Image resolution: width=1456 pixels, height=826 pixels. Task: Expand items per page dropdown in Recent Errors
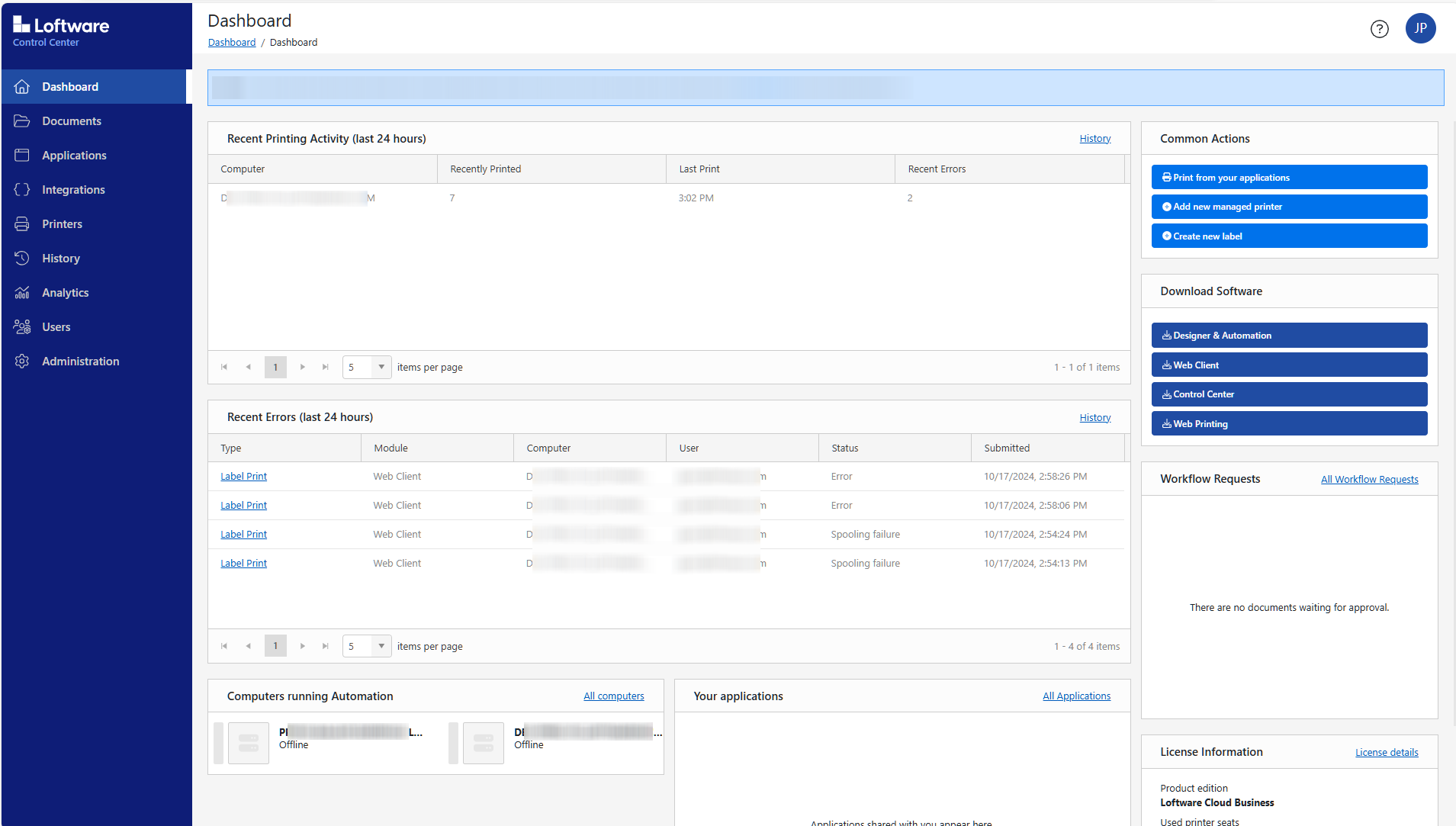(381, 646)
